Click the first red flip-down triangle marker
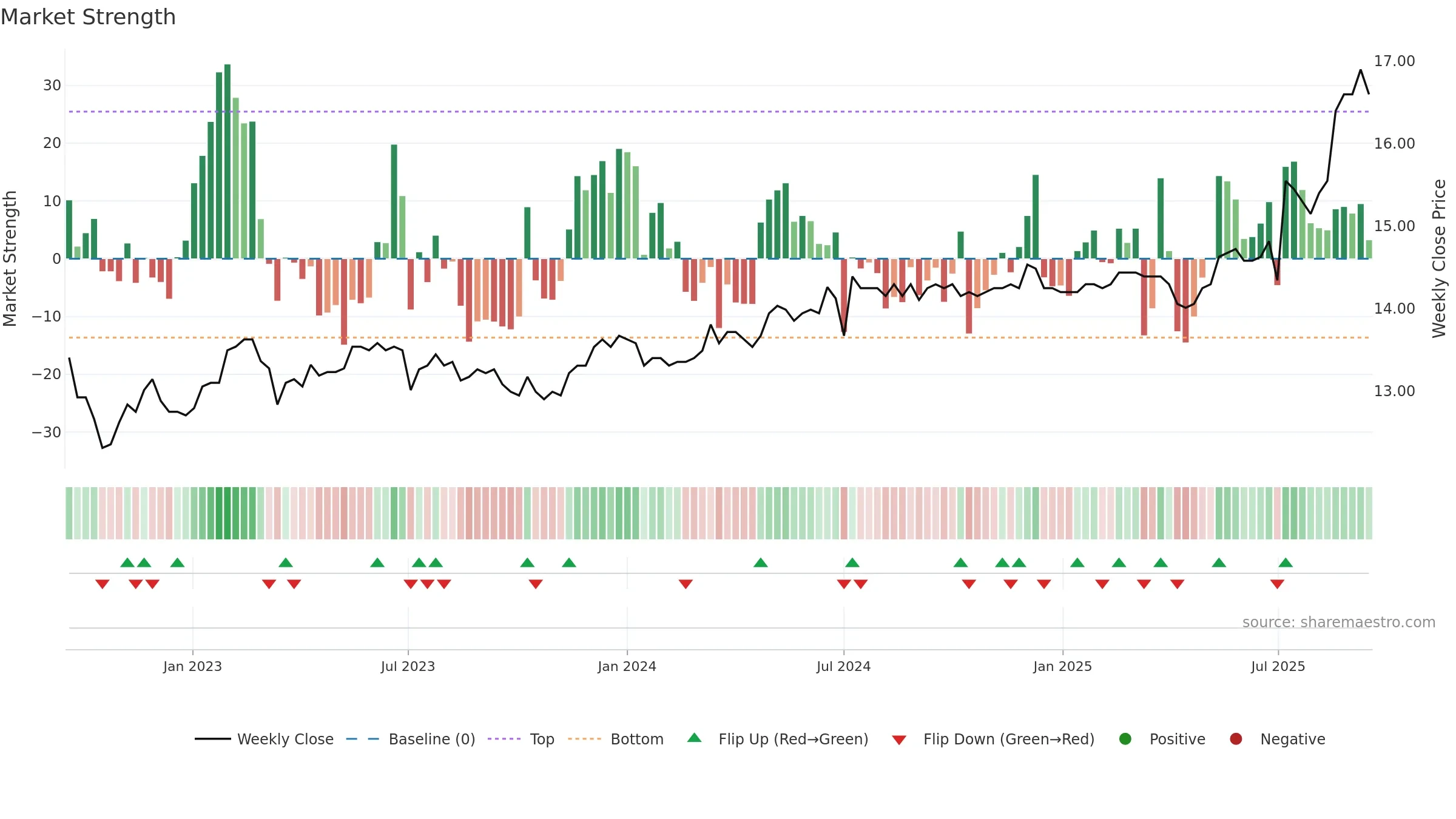 pyautogui.click(x=103, y=584)
